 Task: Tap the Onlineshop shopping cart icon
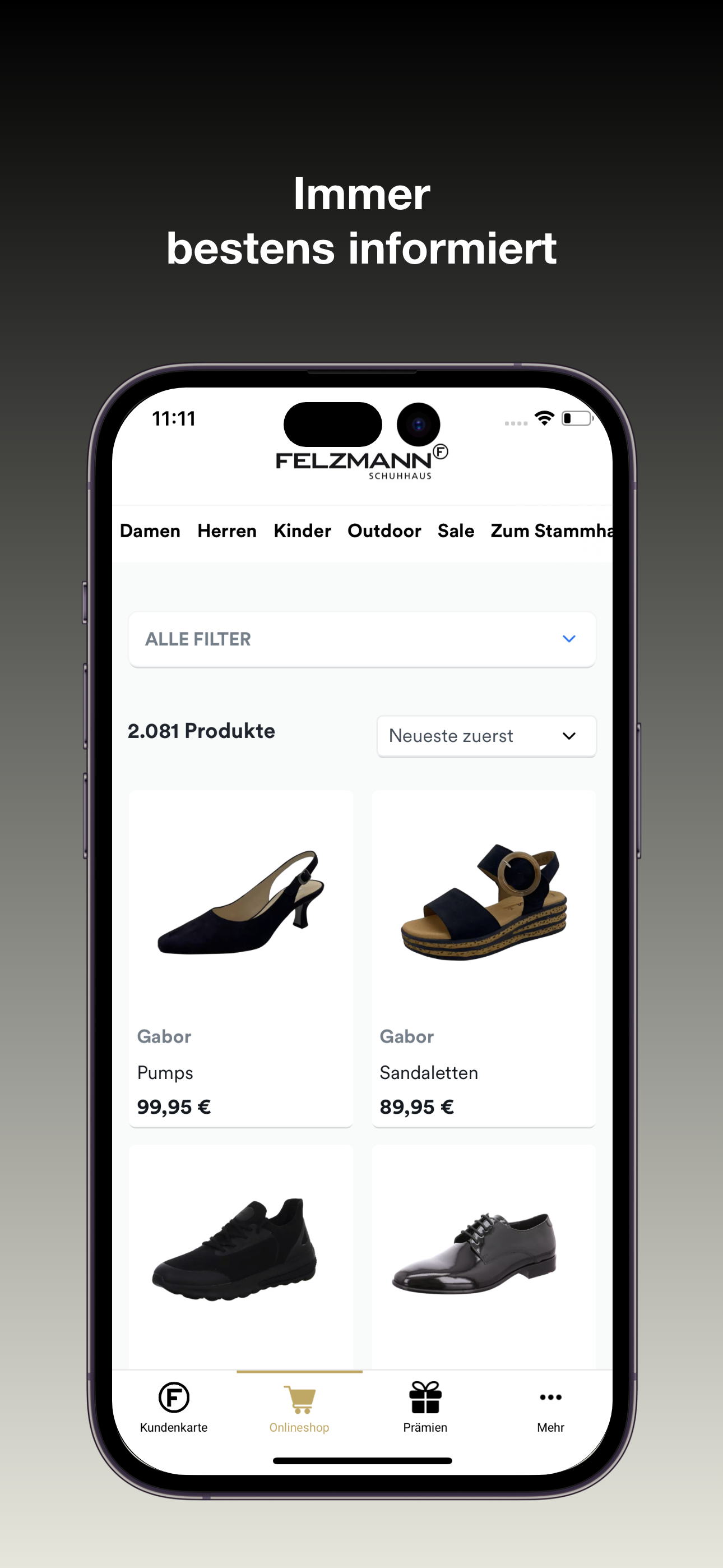pos(299,1399)
